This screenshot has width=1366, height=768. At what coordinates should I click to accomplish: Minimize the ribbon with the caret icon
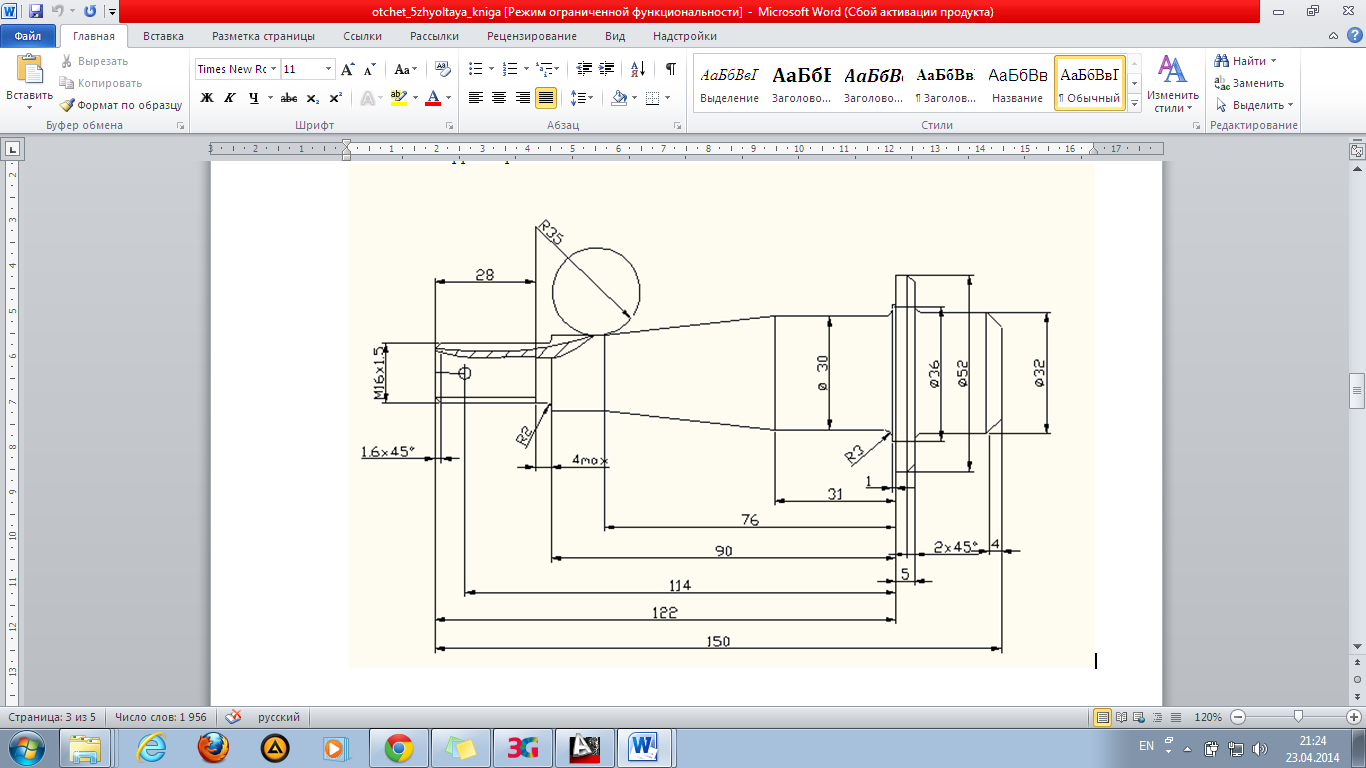1335,35
